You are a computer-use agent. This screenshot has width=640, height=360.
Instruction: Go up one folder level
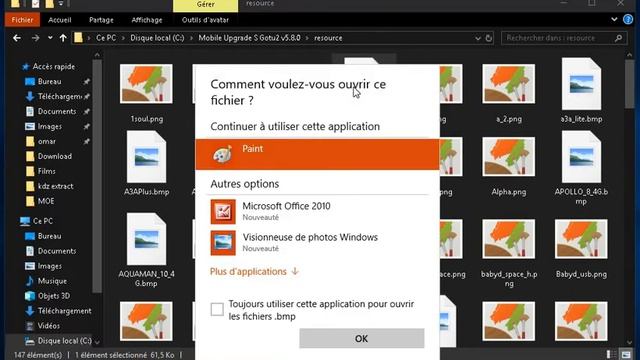click(x=63, y=38)
